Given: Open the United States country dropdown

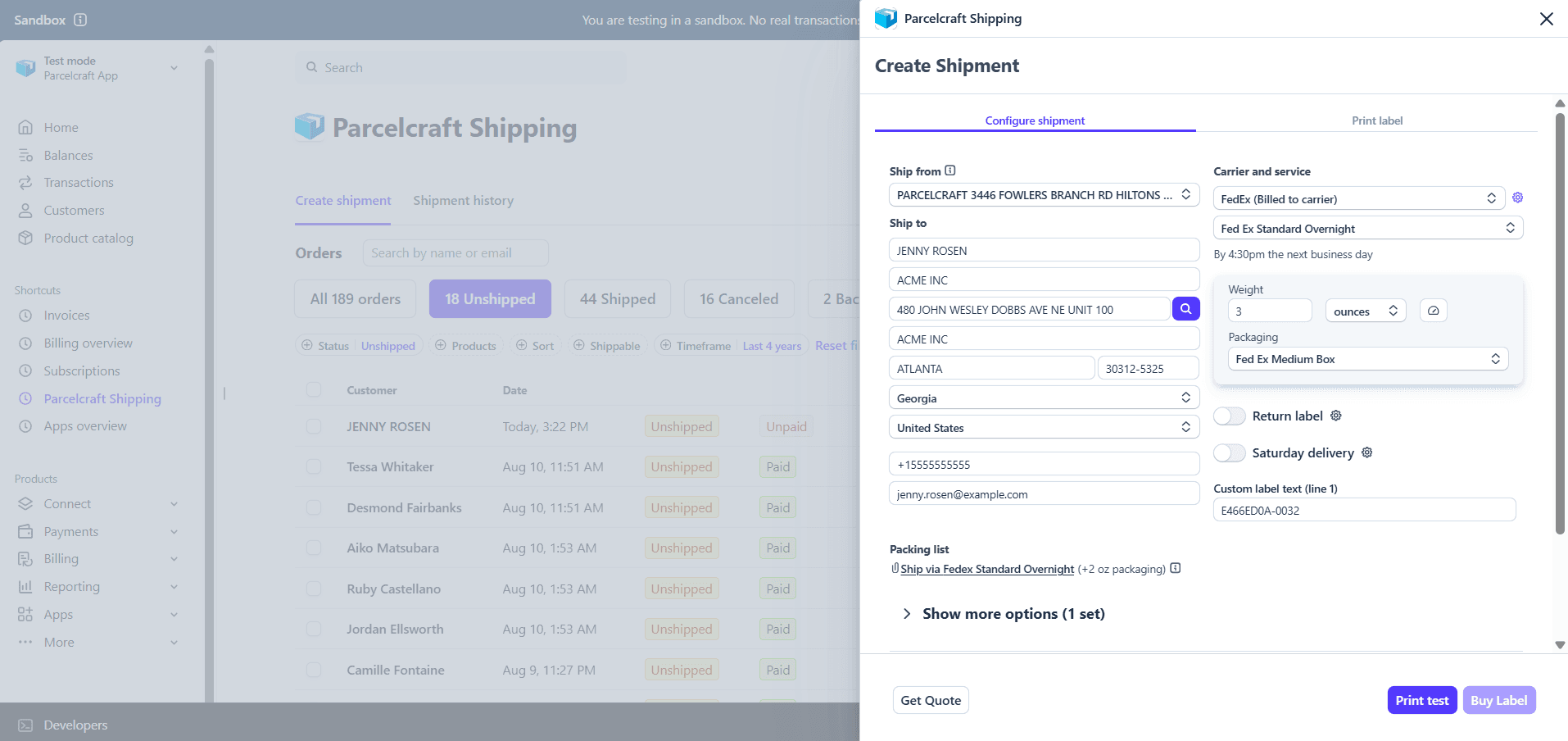Looking at the screenshot, I should [1044, 427].
